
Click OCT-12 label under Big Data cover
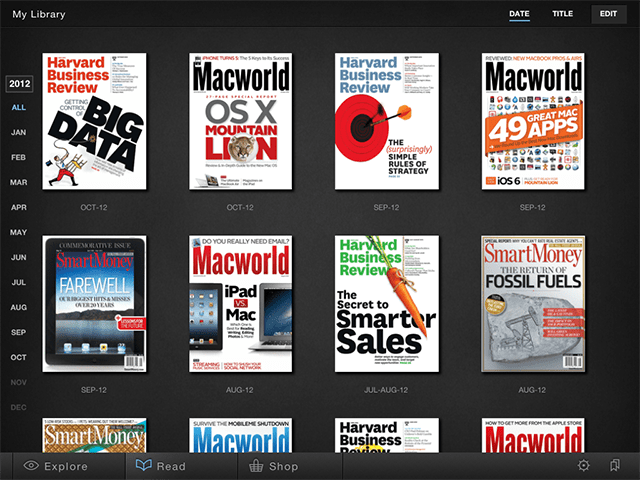click(x=94, y=207)
